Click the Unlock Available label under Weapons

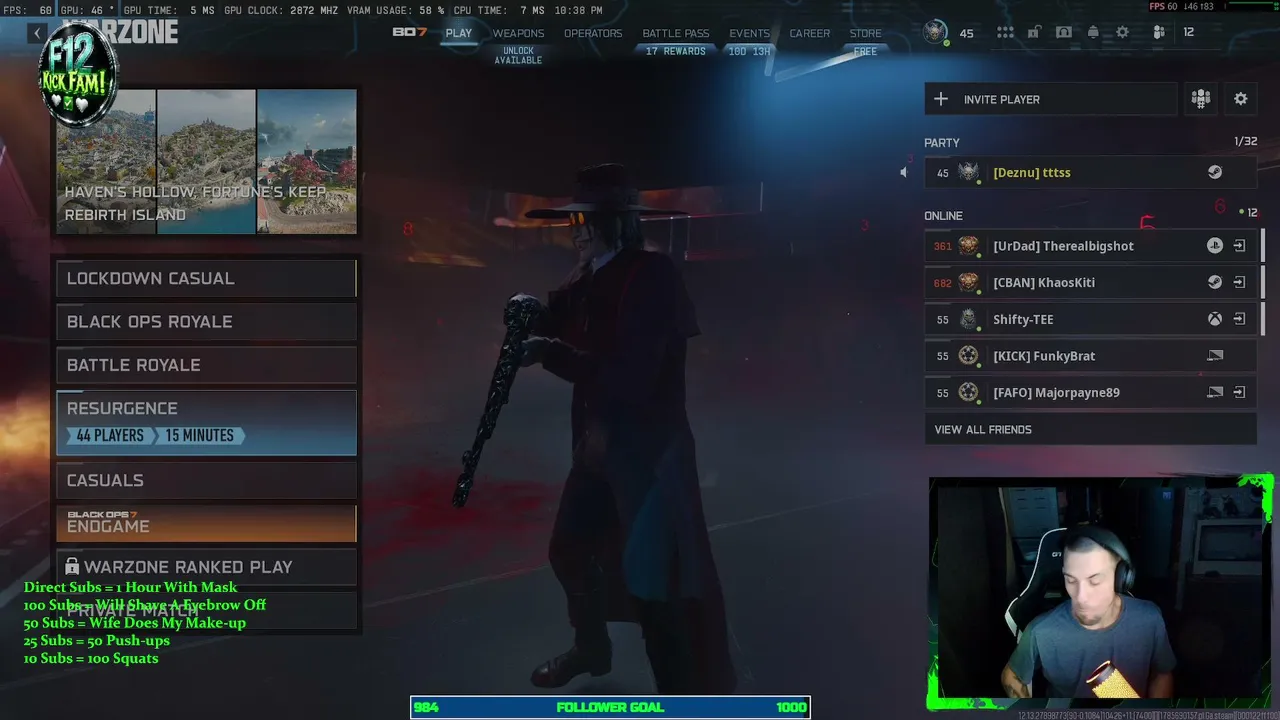click(x=518, y=56)
